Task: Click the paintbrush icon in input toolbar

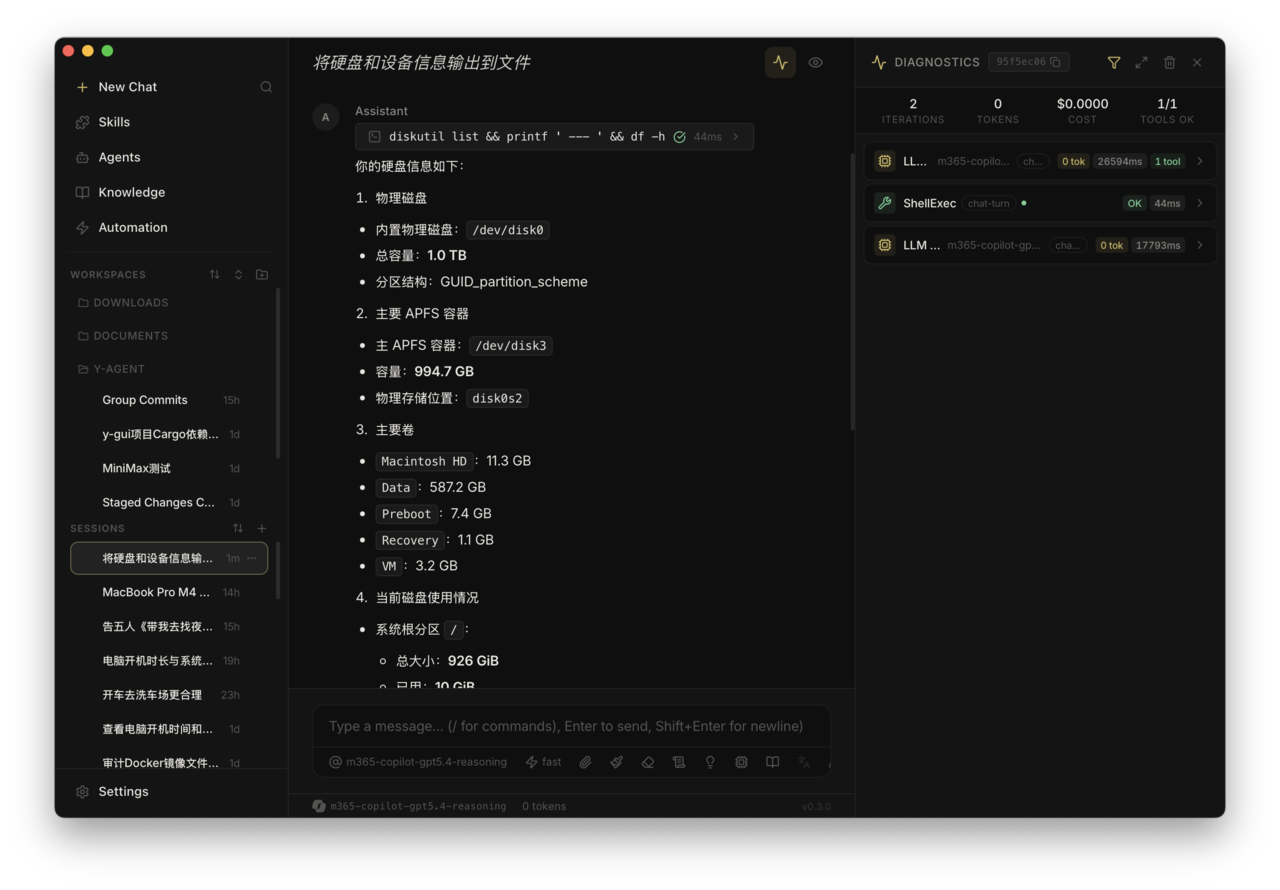Action: coord(616,762)
